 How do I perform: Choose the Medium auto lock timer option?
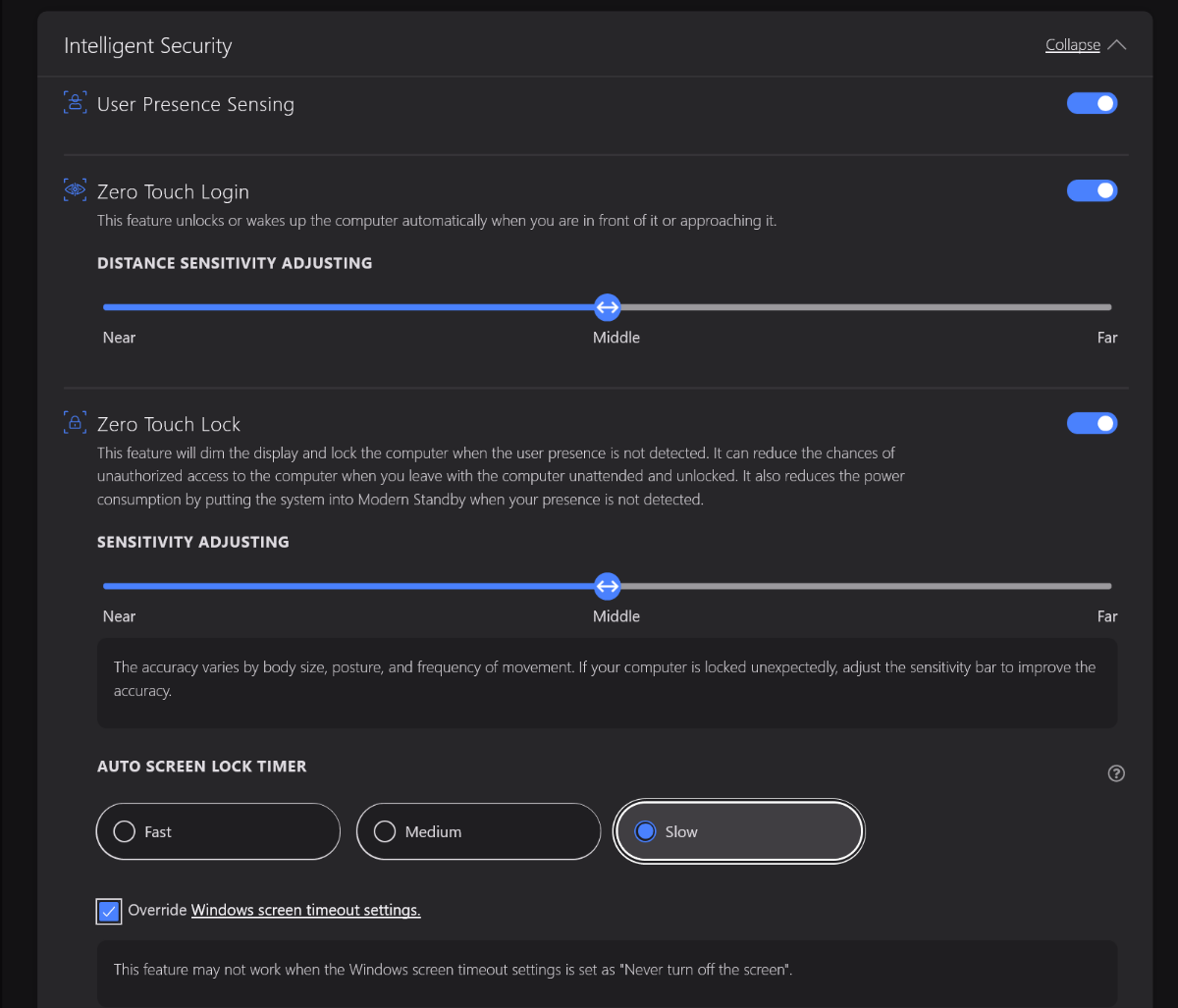tap(477, 831)
